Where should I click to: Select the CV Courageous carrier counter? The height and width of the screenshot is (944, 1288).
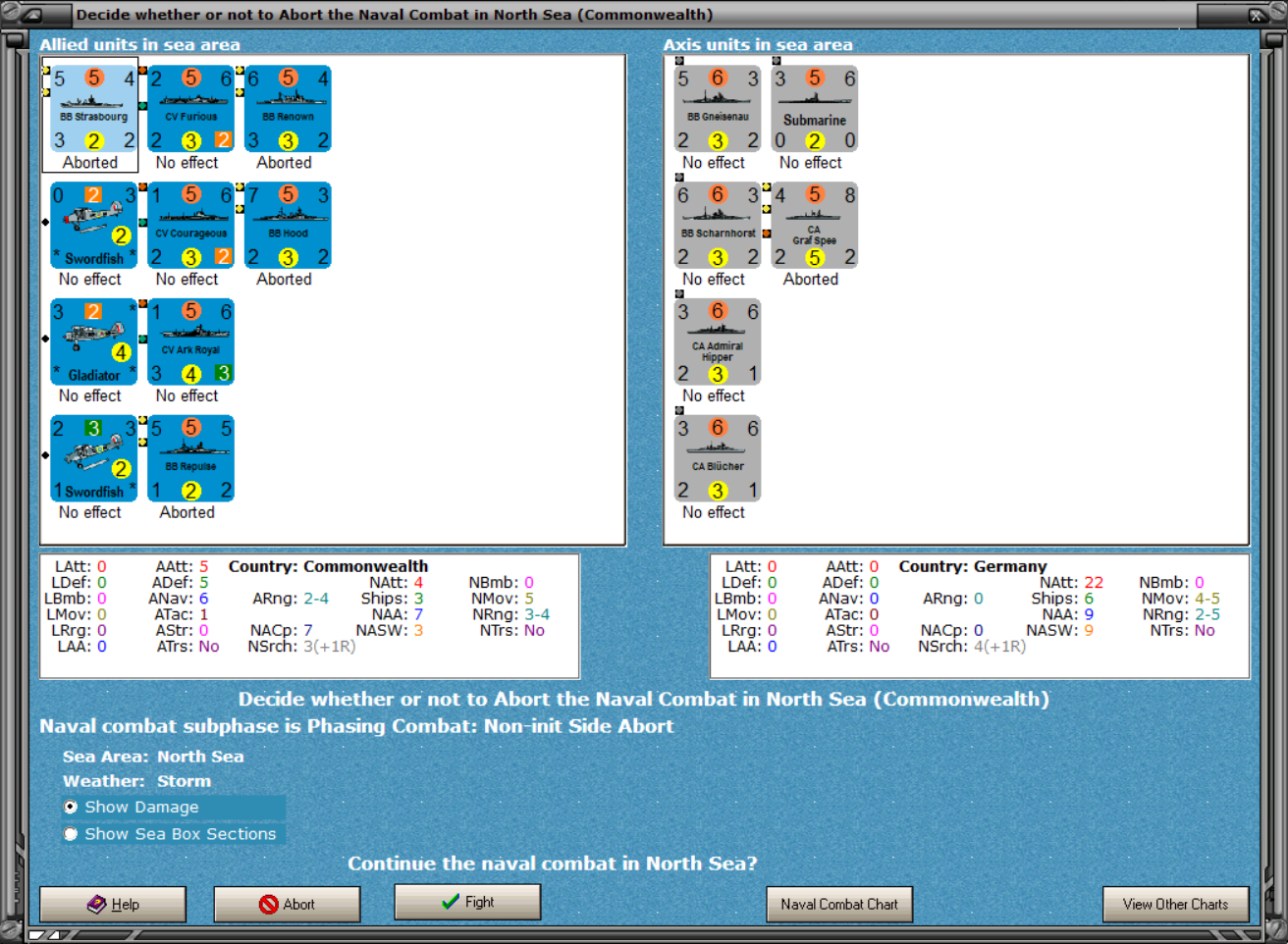pos(191,226)
